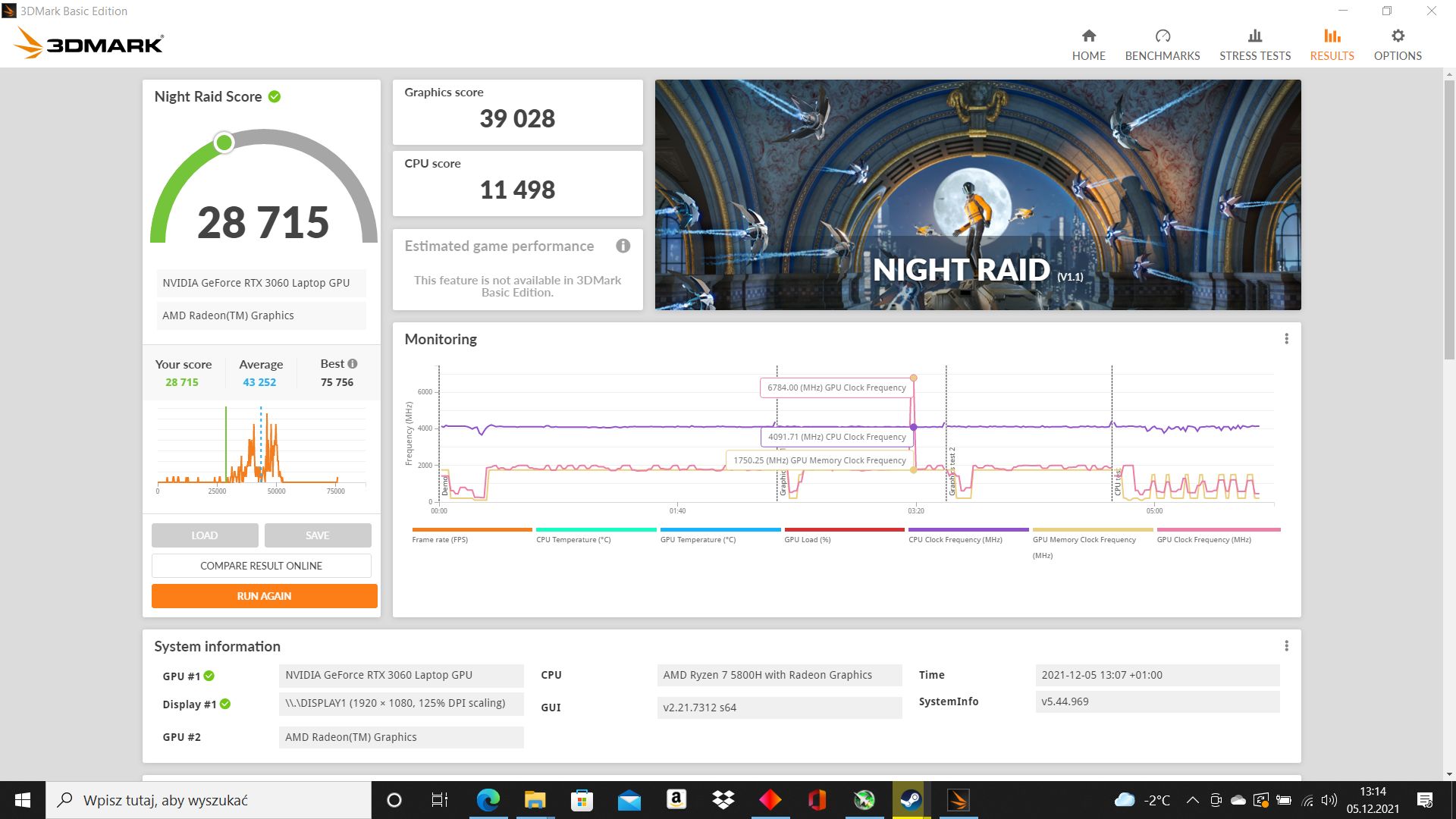Open Microsoft Store from taskbar
Screen dimensions: 1456x819
[582, 800]
